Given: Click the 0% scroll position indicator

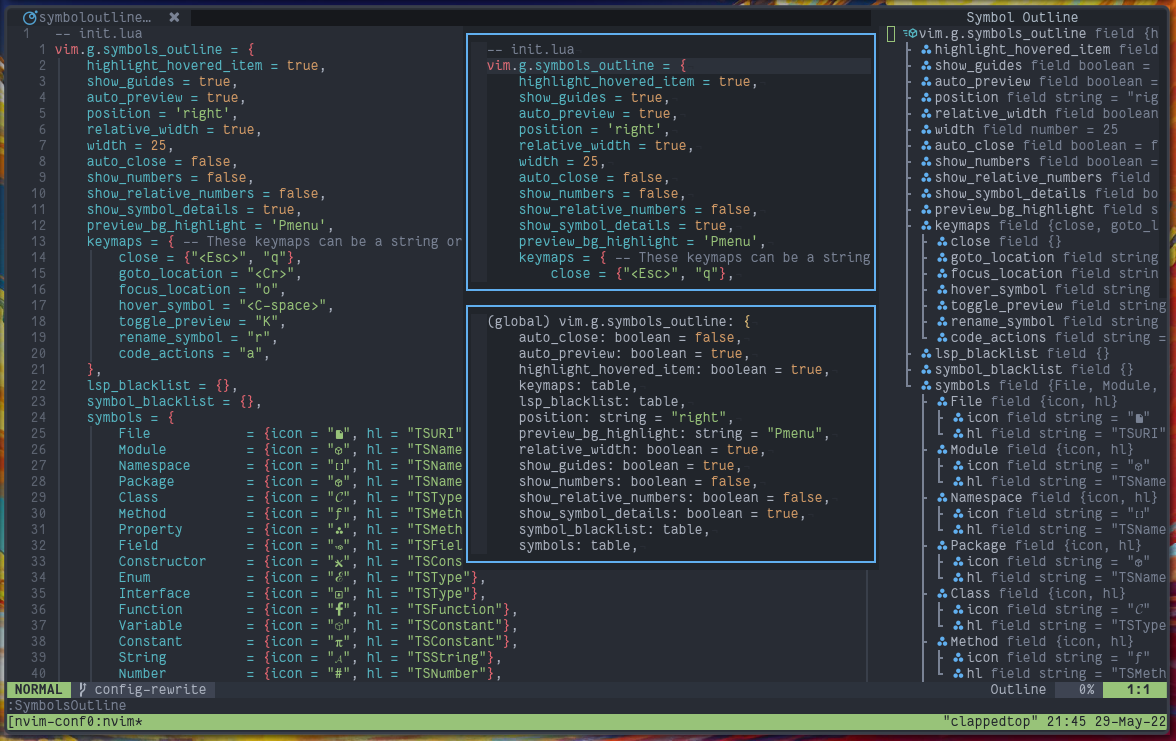Looking at the screenshot, I should click(x=1086, y=689).
